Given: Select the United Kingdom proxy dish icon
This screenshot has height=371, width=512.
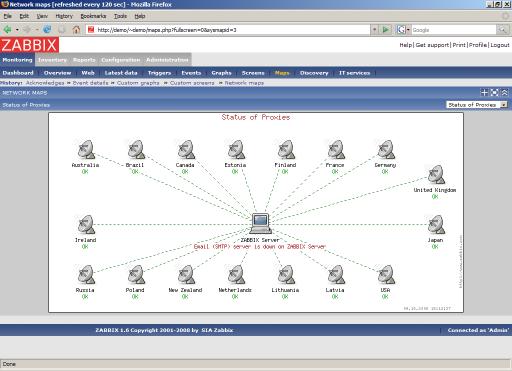Looking at the screenshot, I should [436, 175].
